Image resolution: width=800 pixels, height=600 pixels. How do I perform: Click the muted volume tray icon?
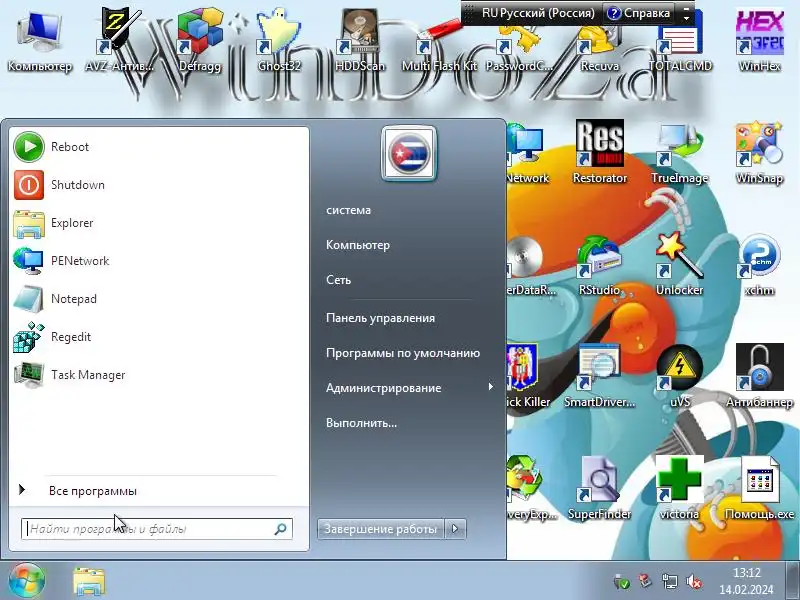pos(694,581)
